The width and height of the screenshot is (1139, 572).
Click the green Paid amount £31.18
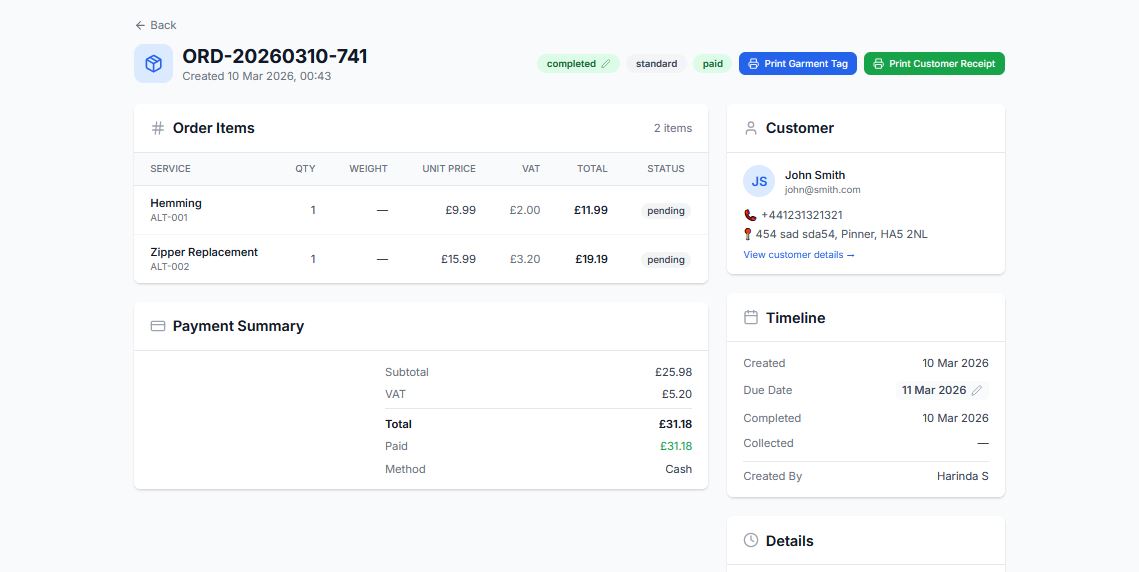pyautogui.click(x=676, y=446)
